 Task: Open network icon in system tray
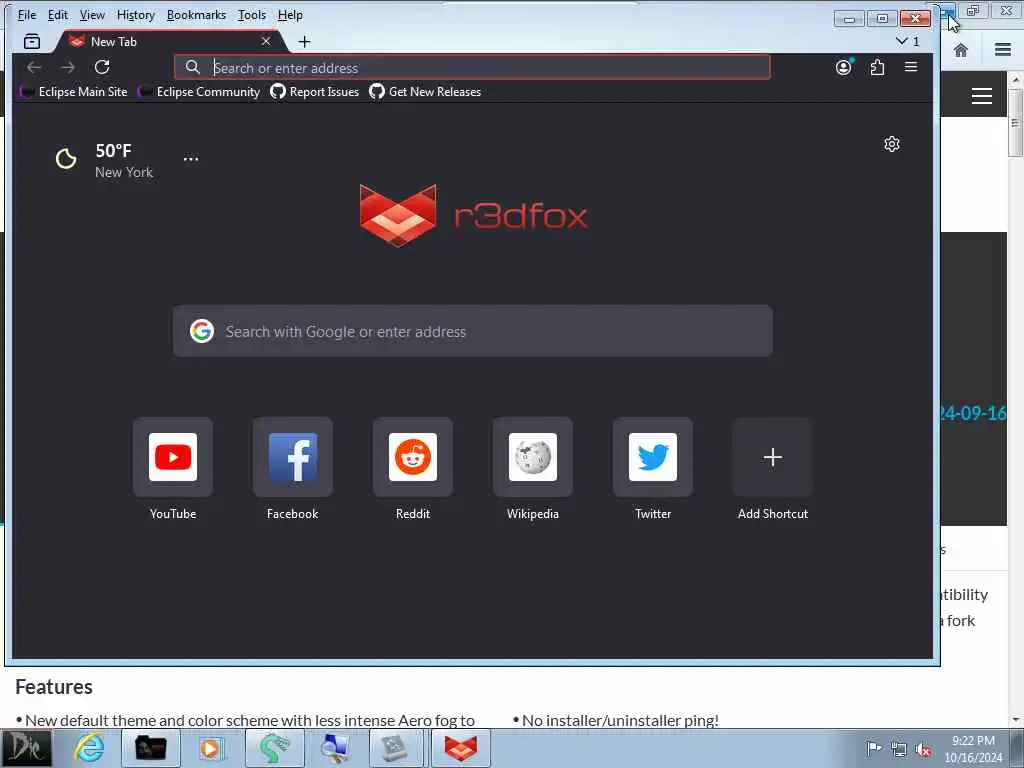pos(899,749)
